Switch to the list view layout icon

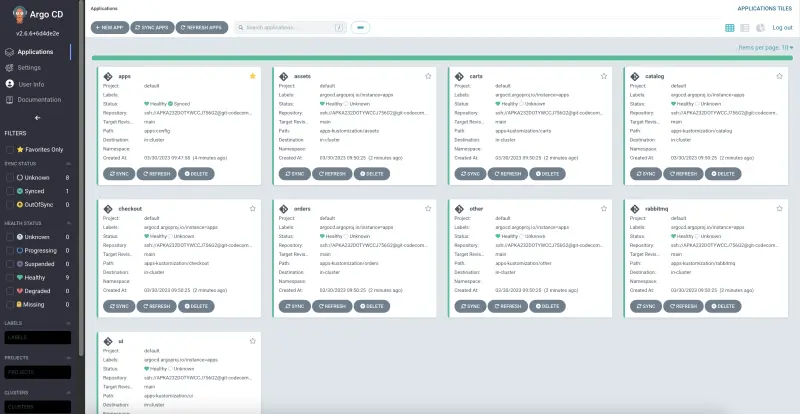tap(745, 27)
